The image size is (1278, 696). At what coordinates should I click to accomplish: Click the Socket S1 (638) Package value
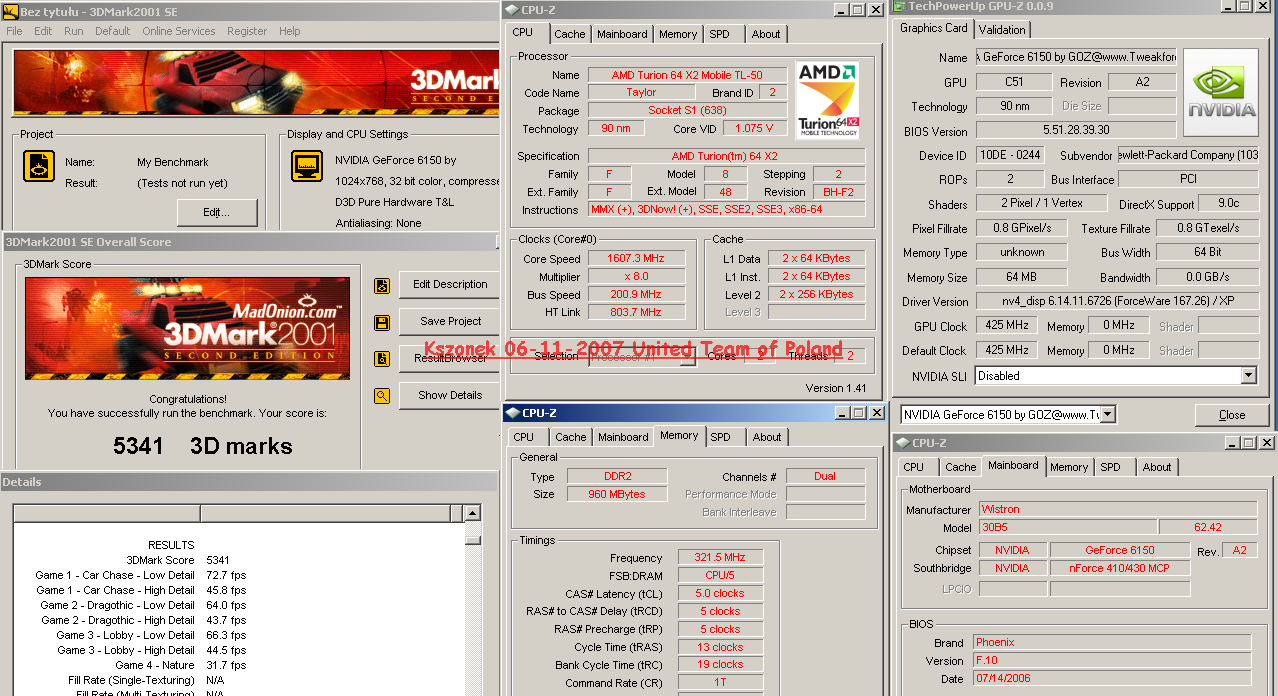point(687,110)
